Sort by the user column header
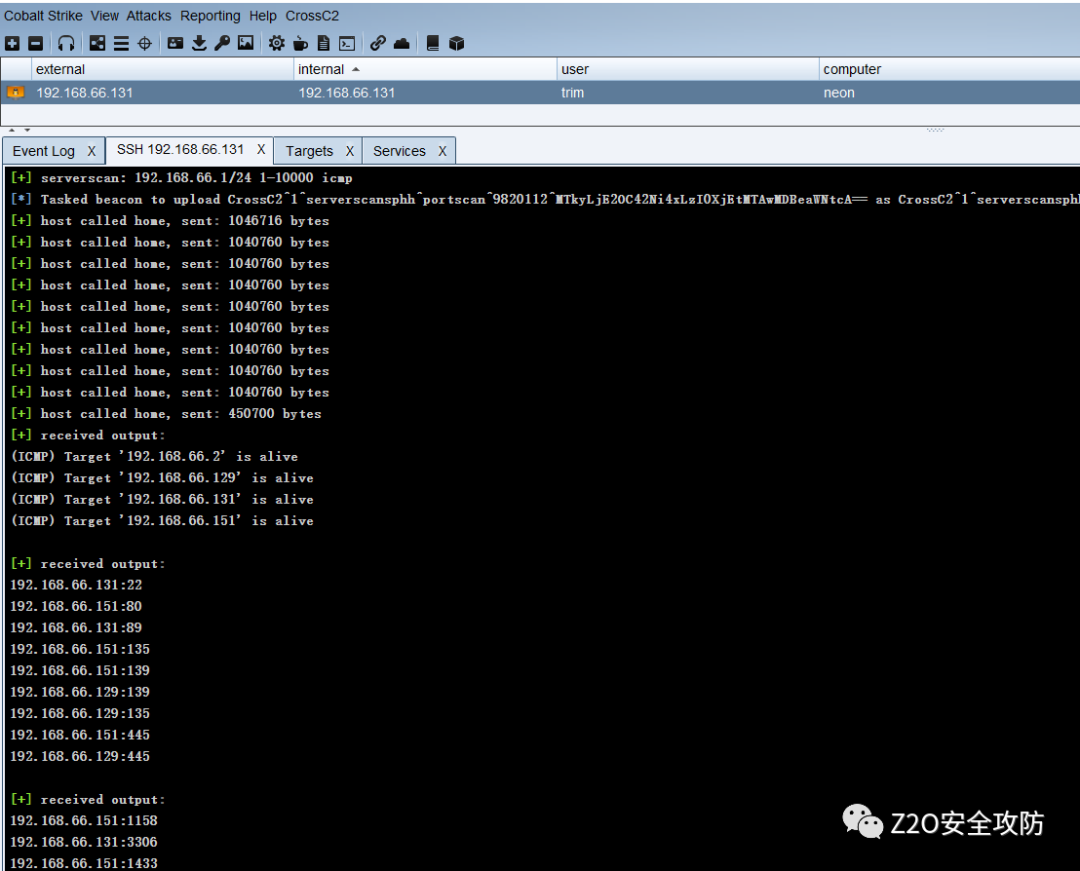 click(x=687, y=69)
